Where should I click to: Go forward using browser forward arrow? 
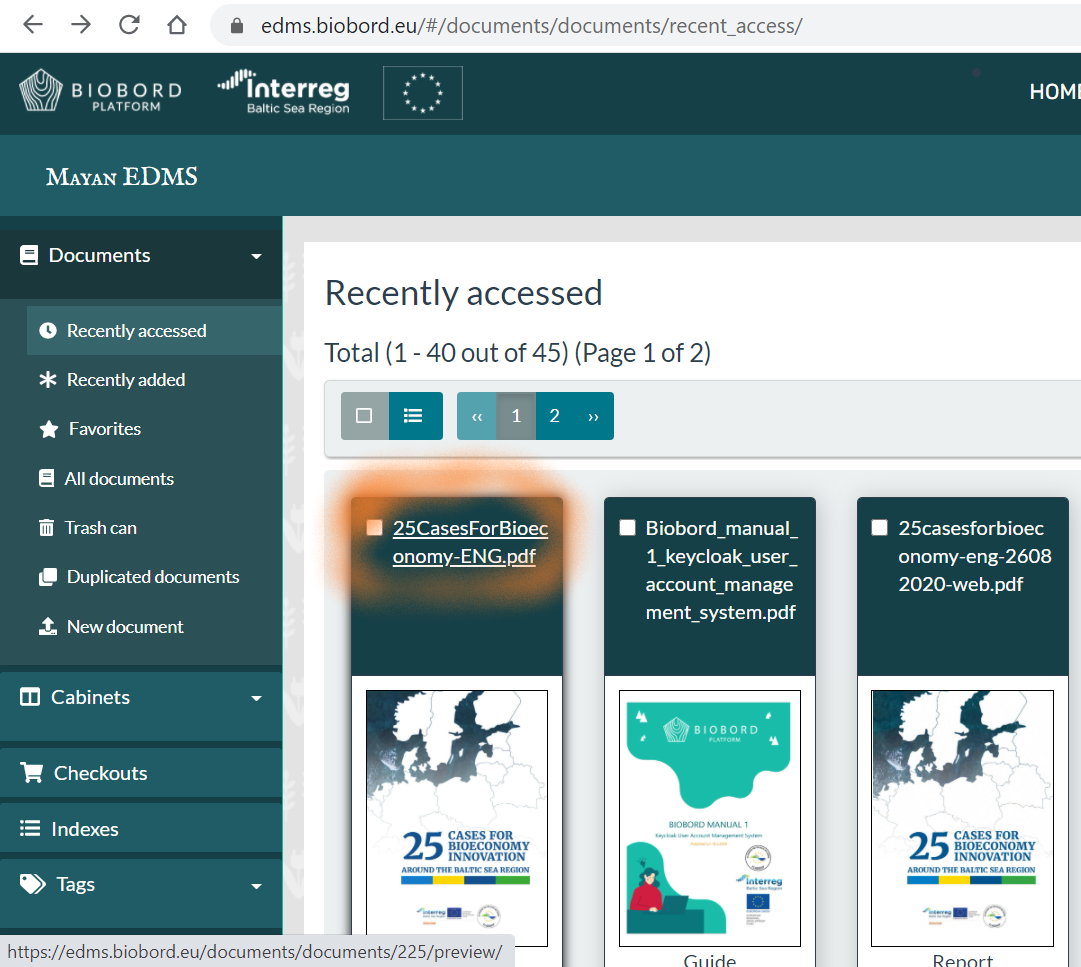[x=81, y=25]
